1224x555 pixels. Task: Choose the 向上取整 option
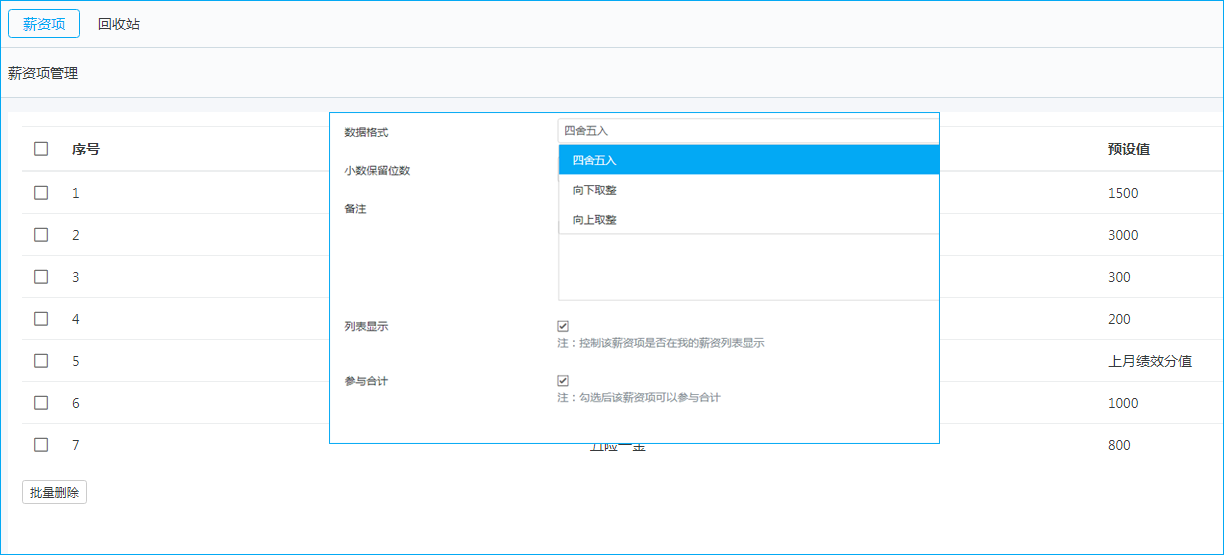[748, 219]
